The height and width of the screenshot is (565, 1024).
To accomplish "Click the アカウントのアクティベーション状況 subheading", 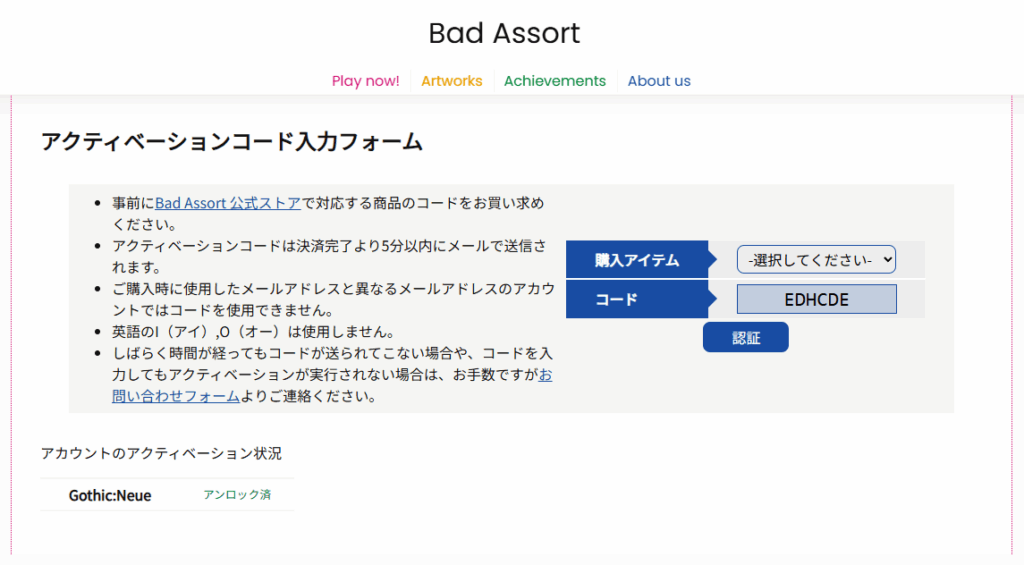I will tap(161, 453).
